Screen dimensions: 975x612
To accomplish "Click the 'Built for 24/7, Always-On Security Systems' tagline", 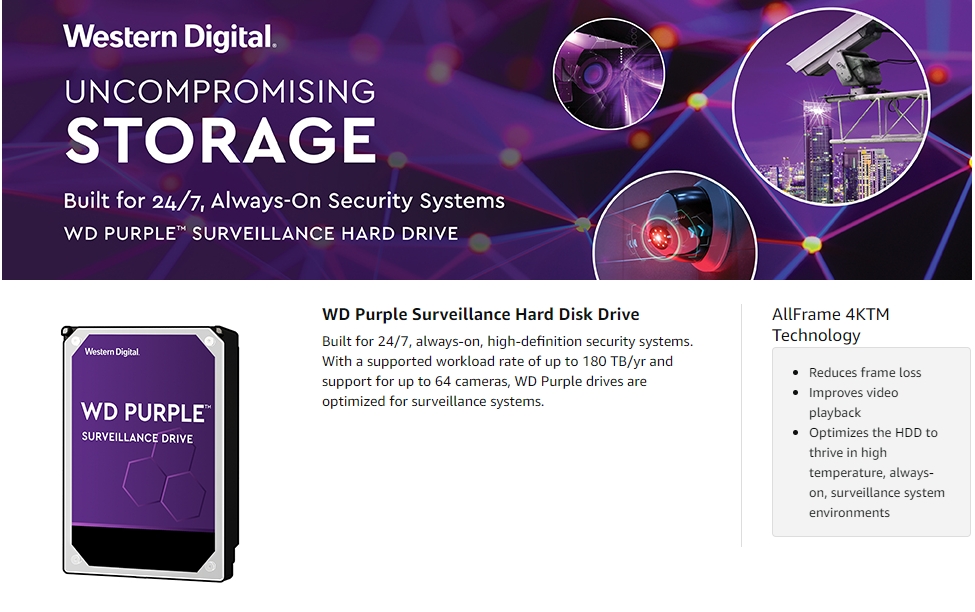I will click(x=284, y=201).
